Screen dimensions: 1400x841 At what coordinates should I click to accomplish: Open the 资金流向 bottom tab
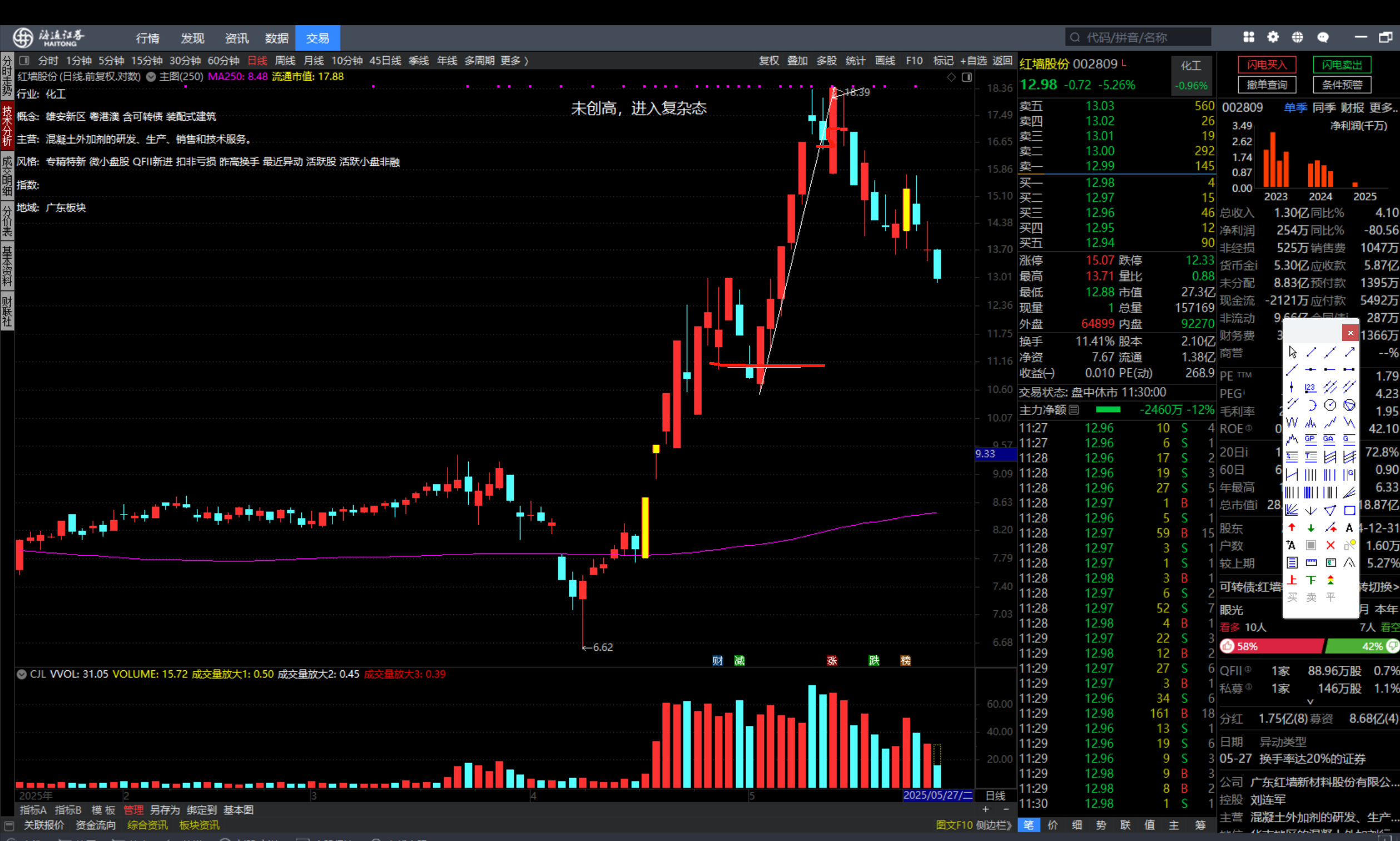click(x=95, y=824)
